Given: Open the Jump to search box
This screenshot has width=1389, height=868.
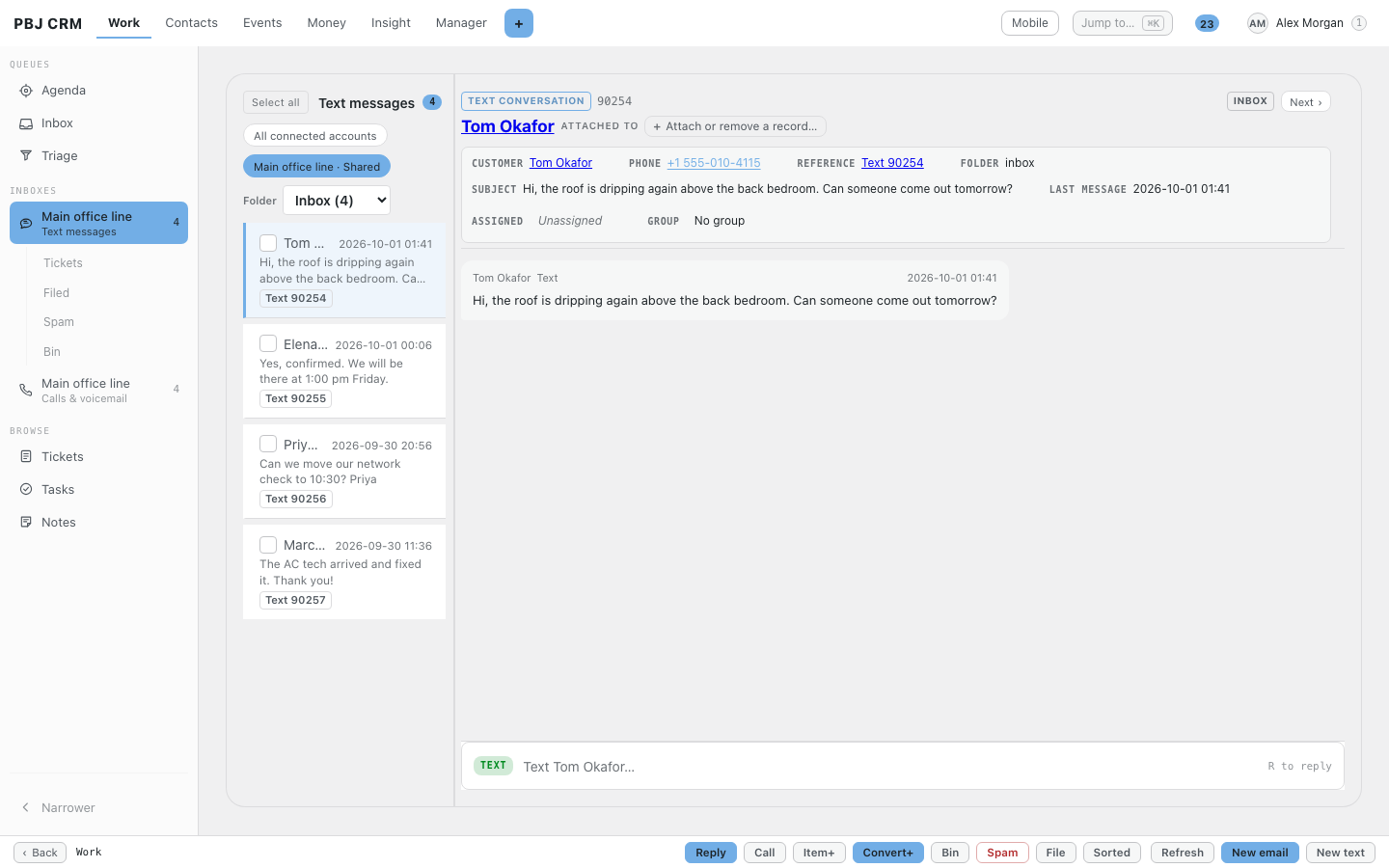Looking at the screenshot, I should click(x=1123, y=23).
